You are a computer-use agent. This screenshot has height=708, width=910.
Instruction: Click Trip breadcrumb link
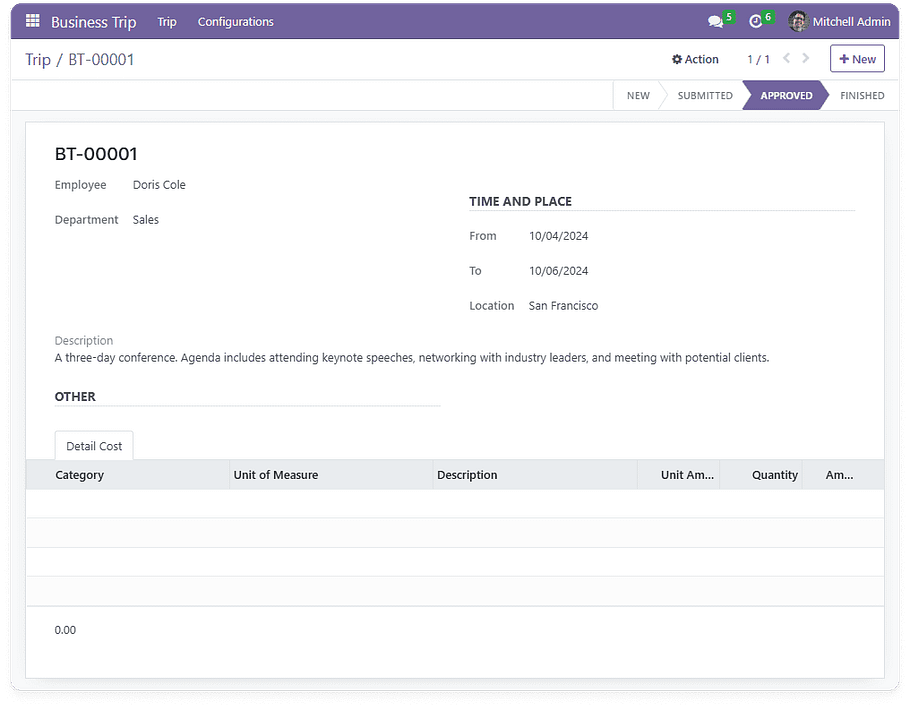pos(38,60)
